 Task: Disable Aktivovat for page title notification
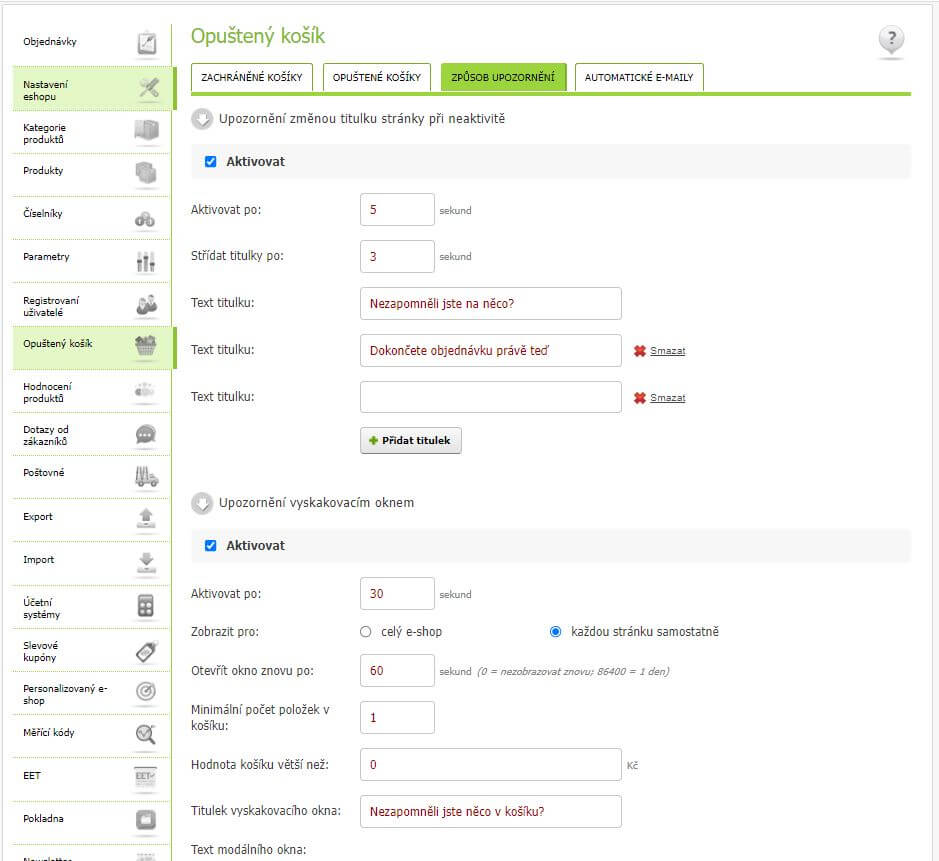[x=210, y=162]
